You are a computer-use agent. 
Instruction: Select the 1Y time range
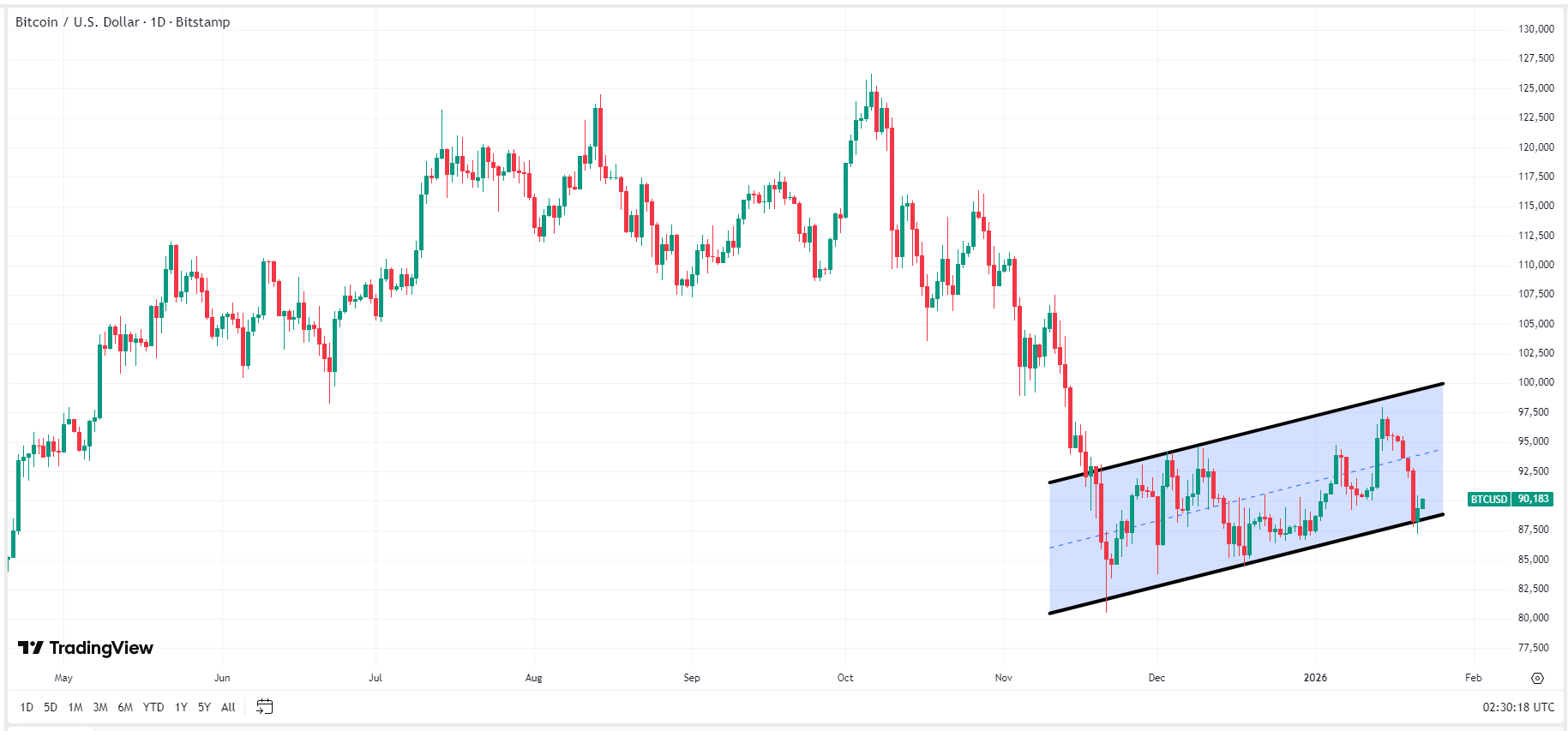point(181,707)
